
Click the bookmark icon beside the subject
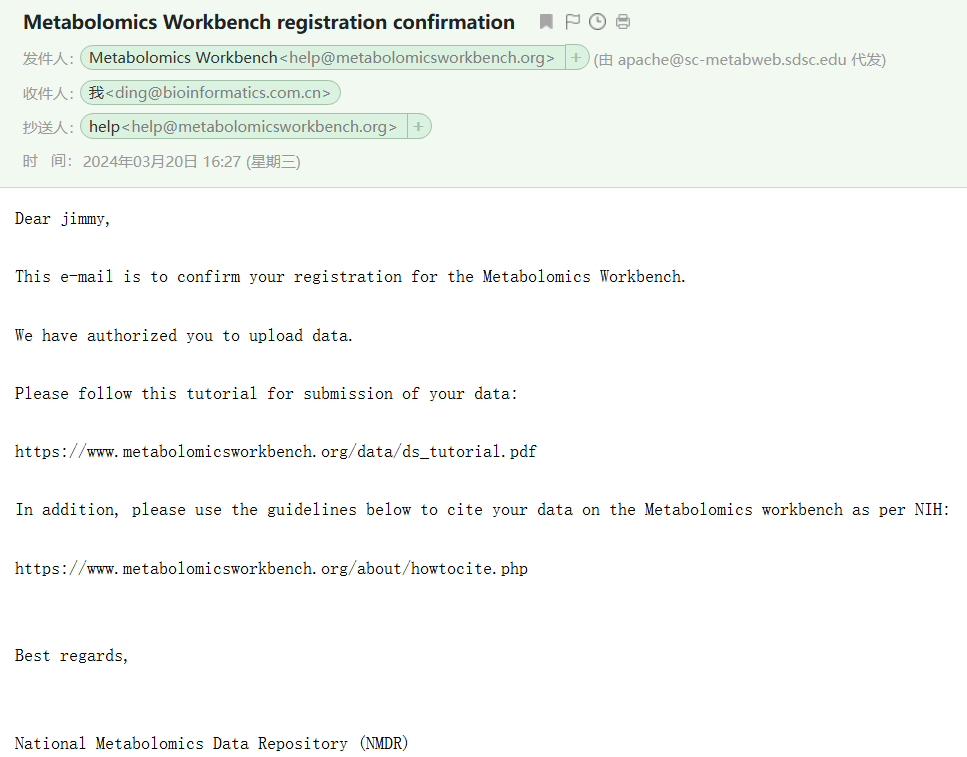546,22
